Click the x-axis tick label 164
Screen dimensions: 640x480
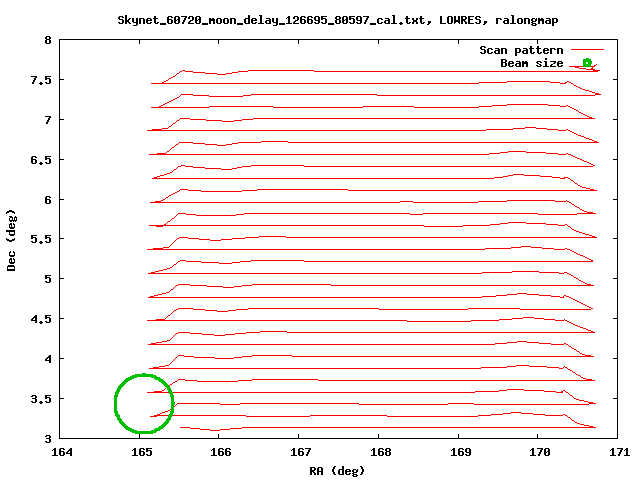point(62,452)
